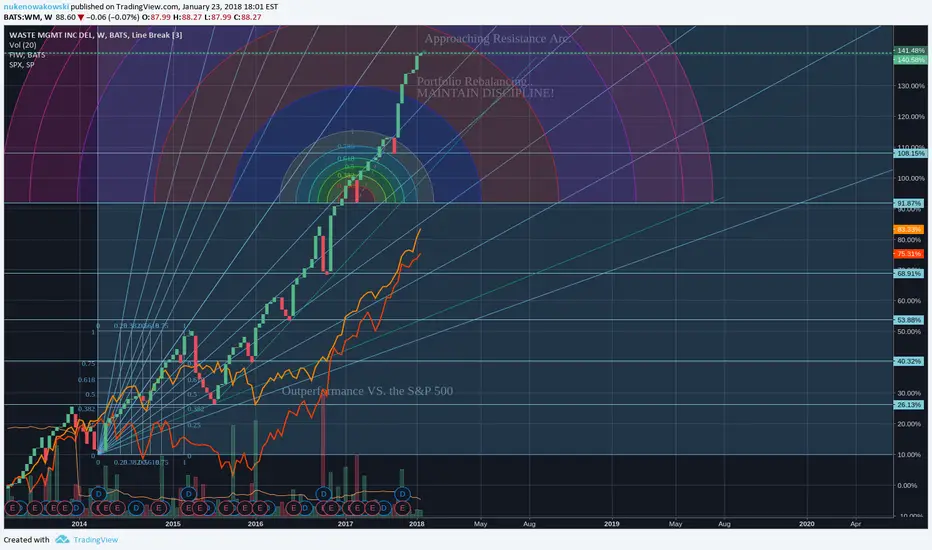
Task: Select the Vol (20) indicator legend
Action: tap(23, 45)
